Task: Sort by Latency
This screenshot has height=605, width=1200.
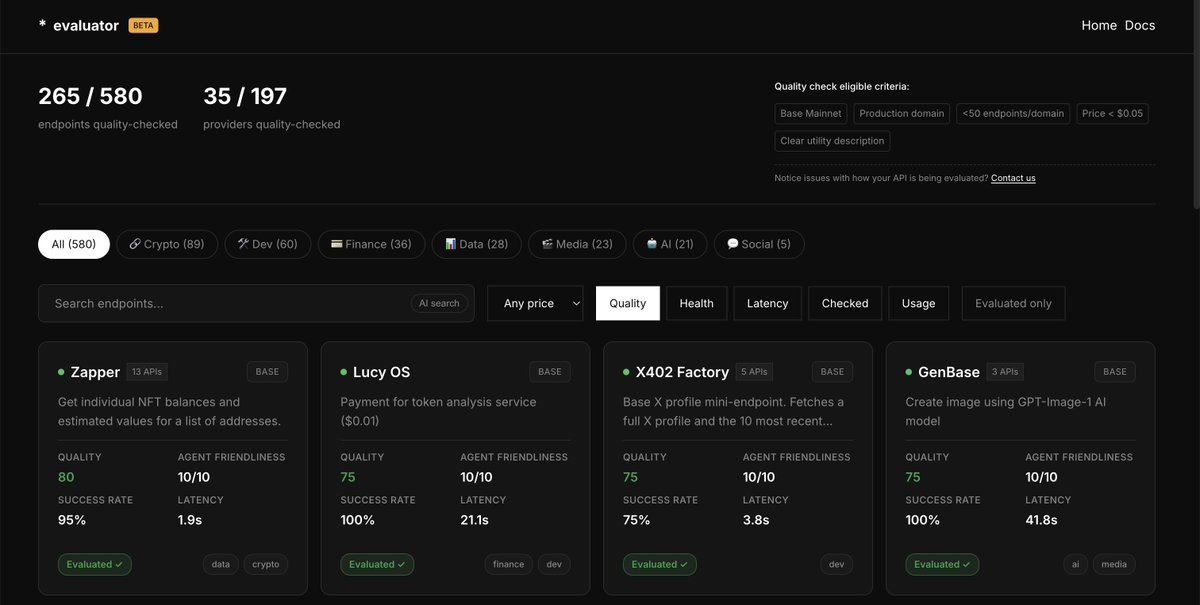Action: coord(768,303)
